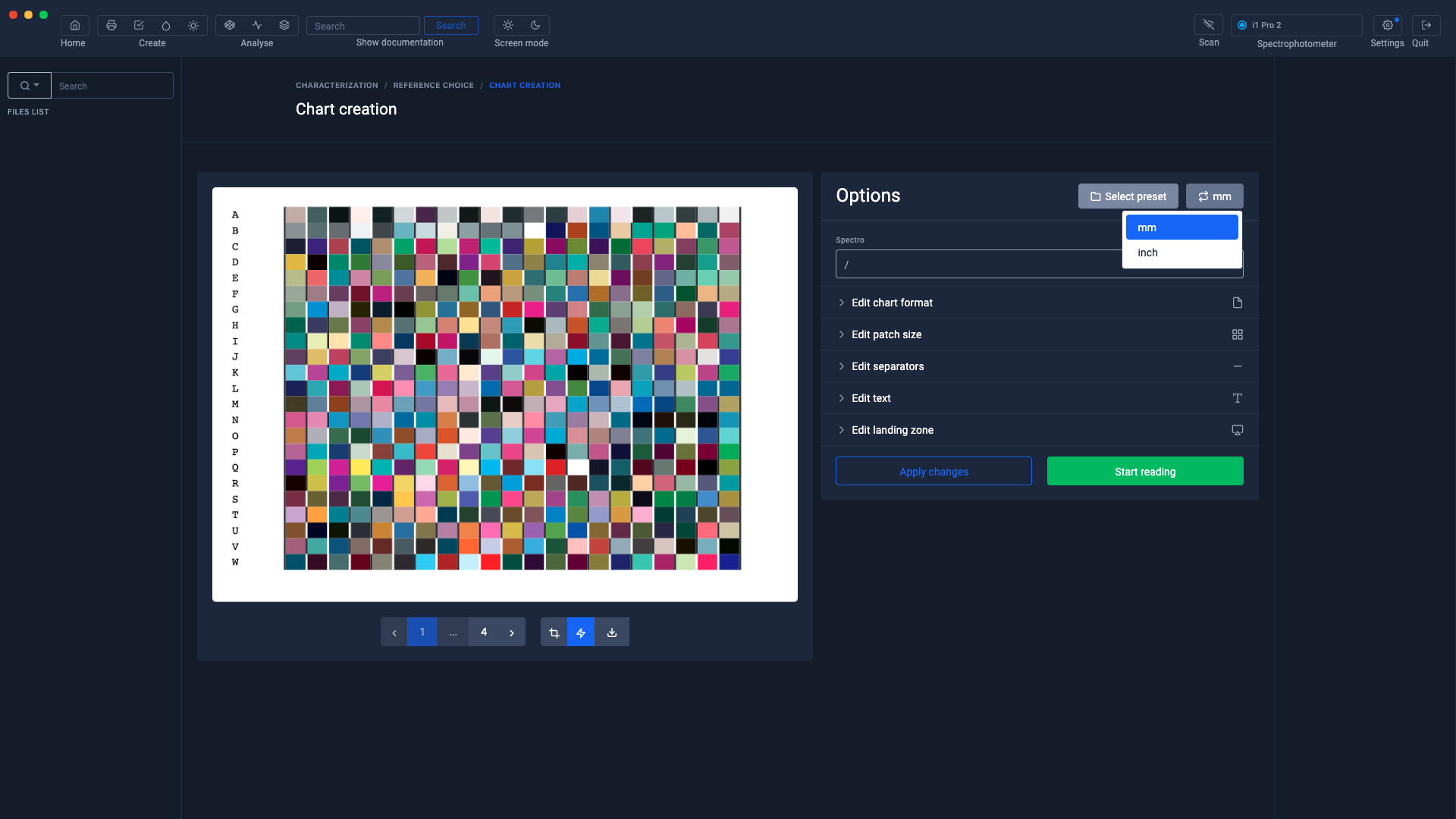Choose inch in the unit menu
The image size is (1456, 819).
(1182, 253)
